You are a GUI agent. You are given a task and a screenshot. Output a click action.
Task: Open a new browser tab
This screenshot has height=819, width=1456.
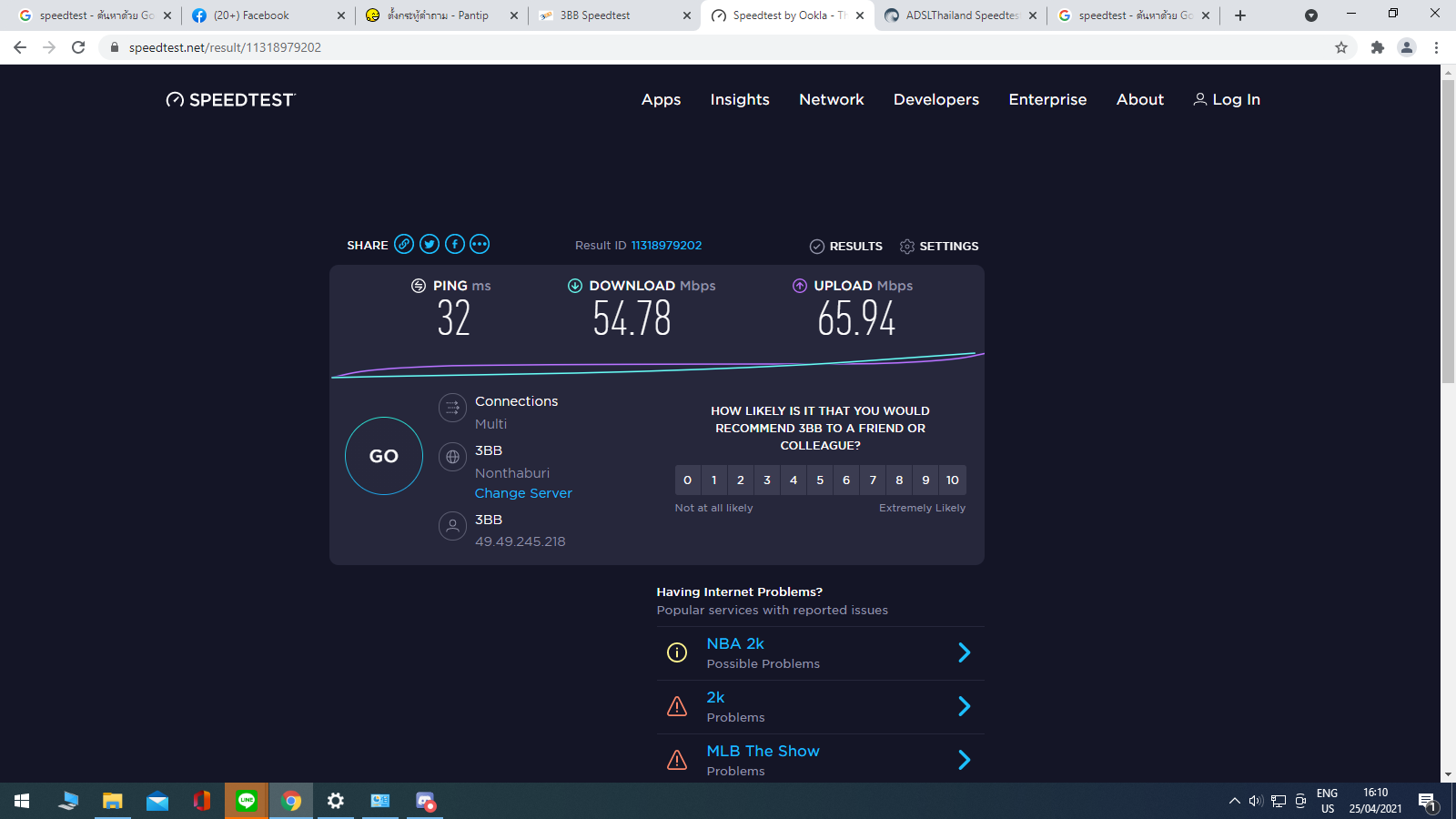click(1240, 15)
